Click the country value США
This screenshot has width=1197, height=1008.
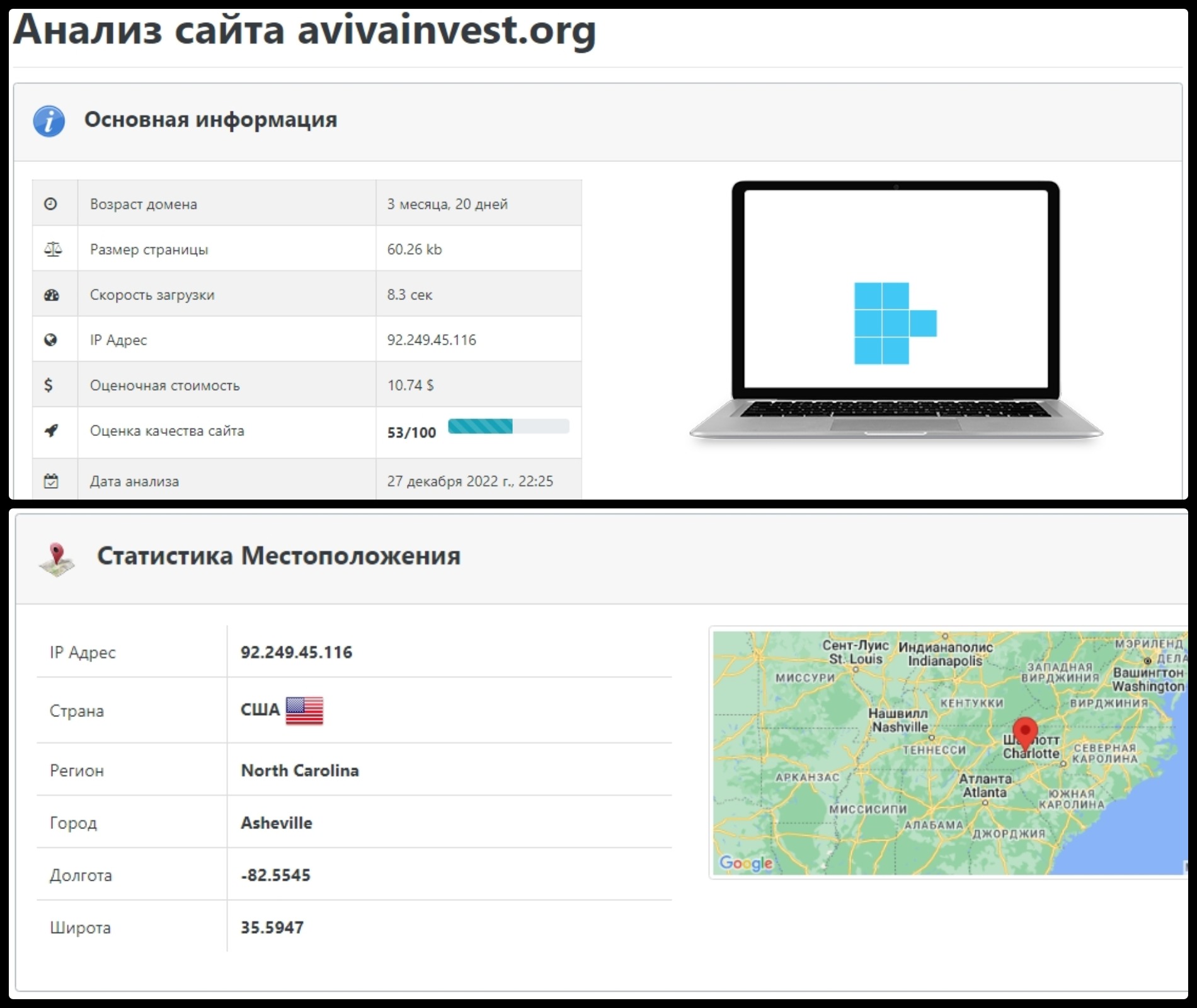tap(260, 709)
